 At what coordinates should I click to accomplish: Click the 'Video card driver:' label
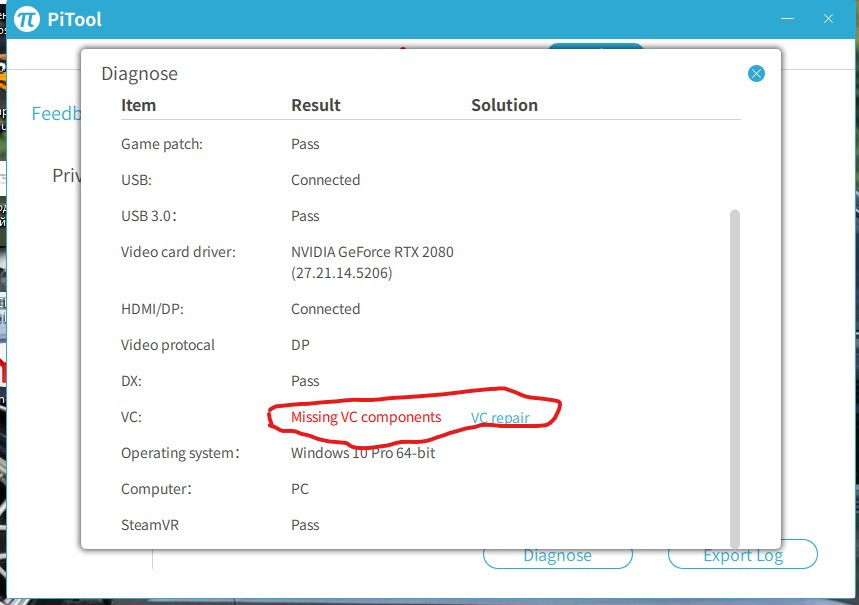click(x=178, y=252)
